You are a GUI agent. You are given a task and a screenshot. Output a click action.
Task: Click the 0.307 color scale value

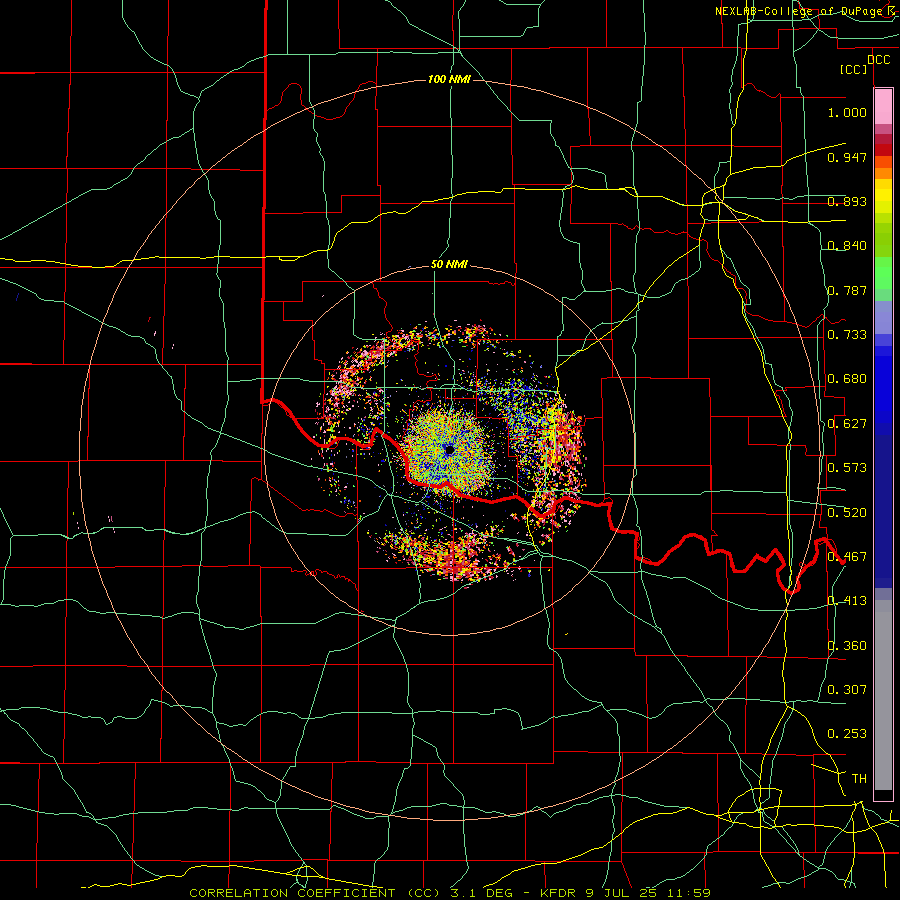pyautogui.click(x=847, y=690)
